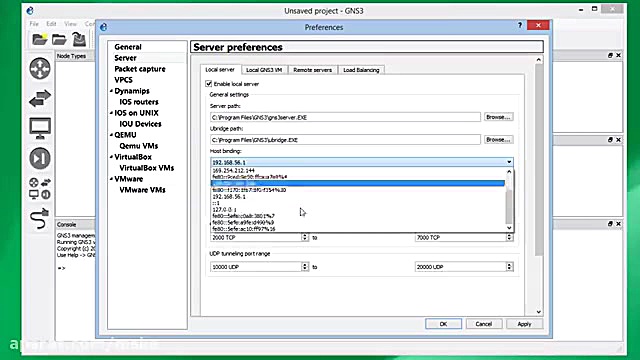Switch to the Local GNS3 VM tab

click(x=264, y=70)
